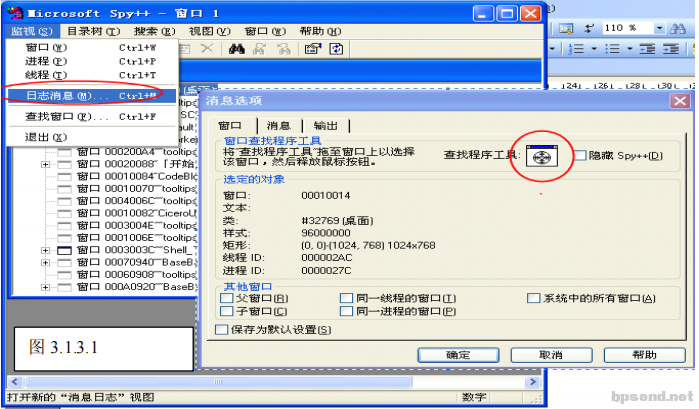The image size is (699, 409).
Task: Click the greyed X clear icon in Spy++ toolbar
Action: [x=207, y=48]
